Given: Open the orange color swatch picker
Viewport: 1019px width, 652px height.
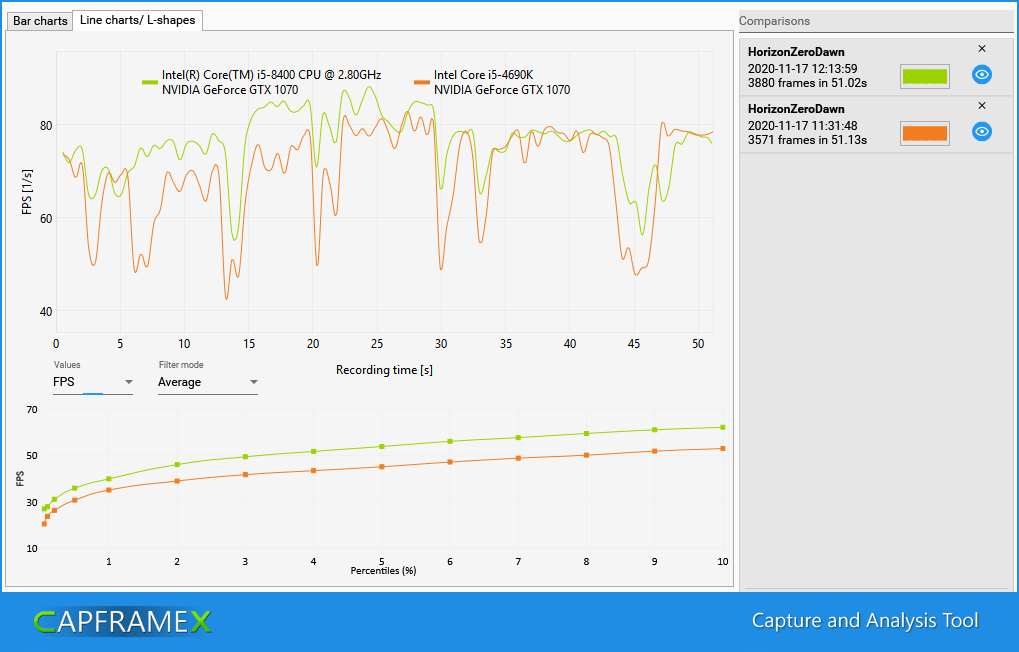Looking at the screenshot, I should click(925, 133).
